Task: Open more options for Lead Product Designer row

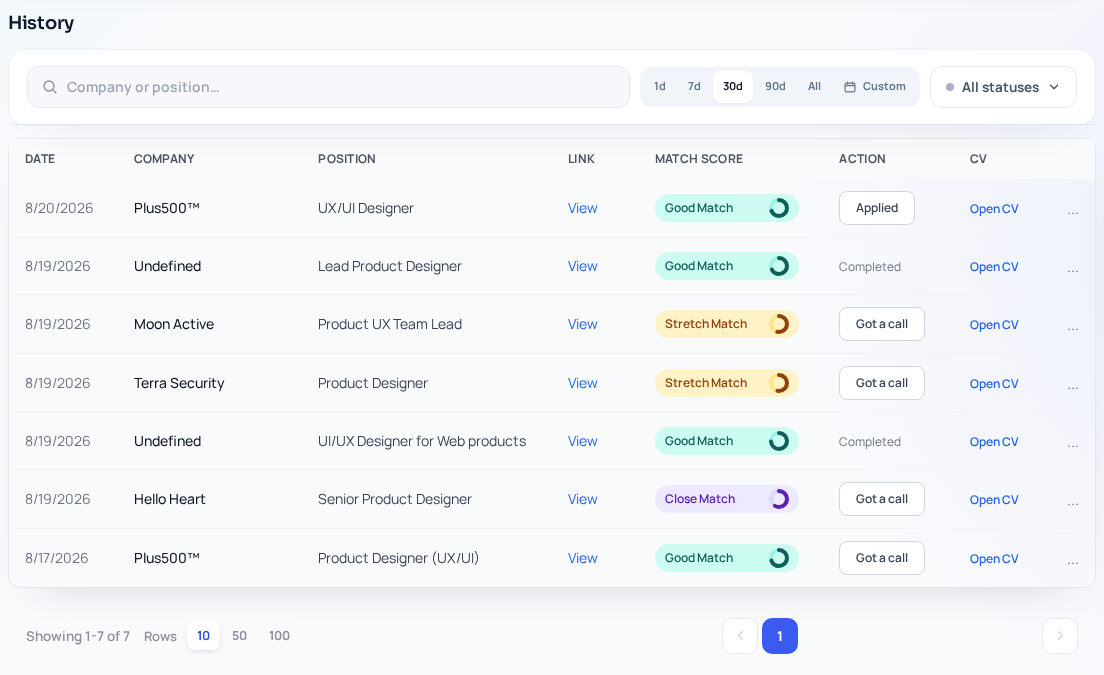Action: pyautogui.click(x=1072, y=270)
